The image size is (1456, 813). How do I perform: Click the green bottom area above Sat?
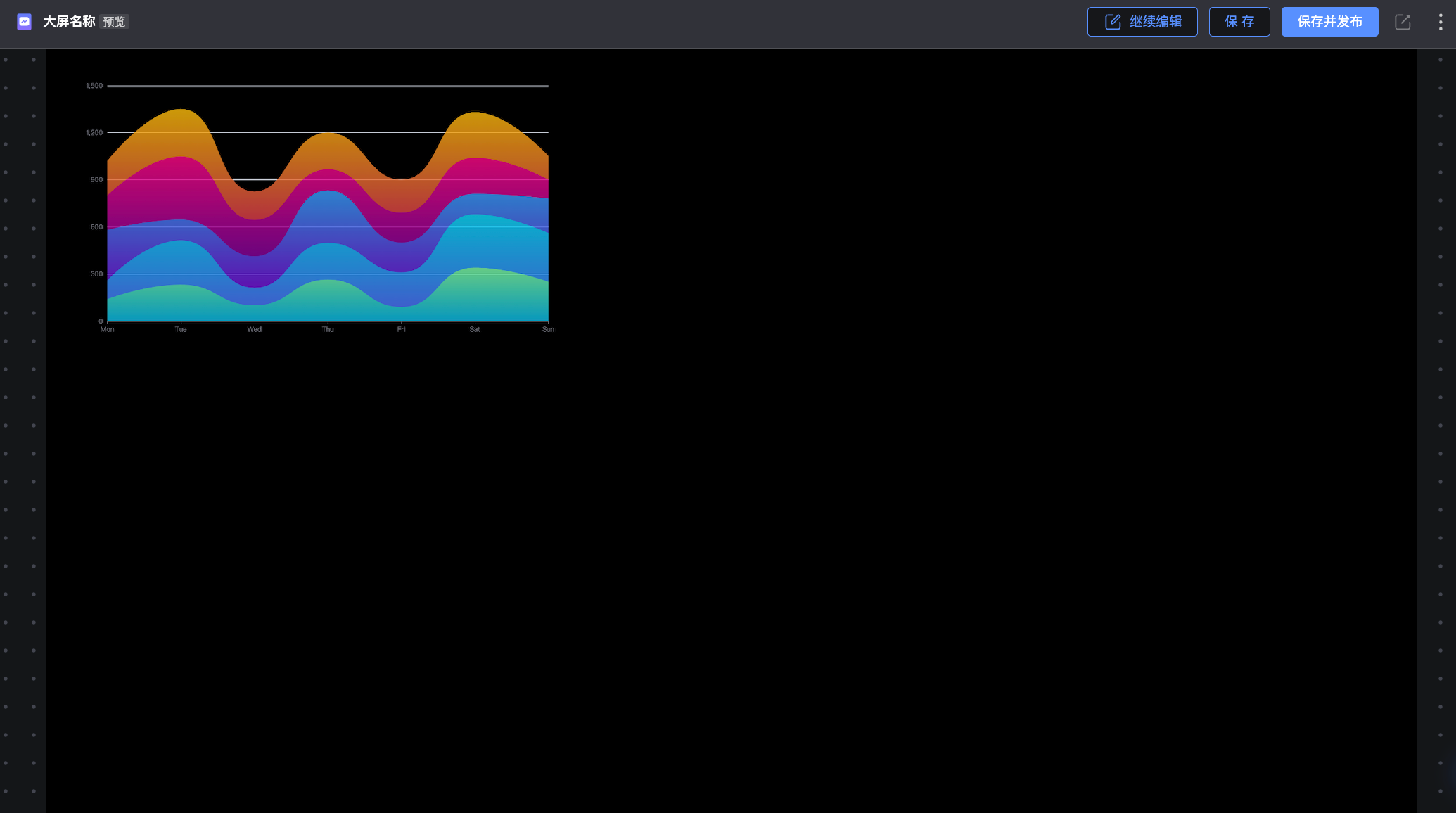475,295
